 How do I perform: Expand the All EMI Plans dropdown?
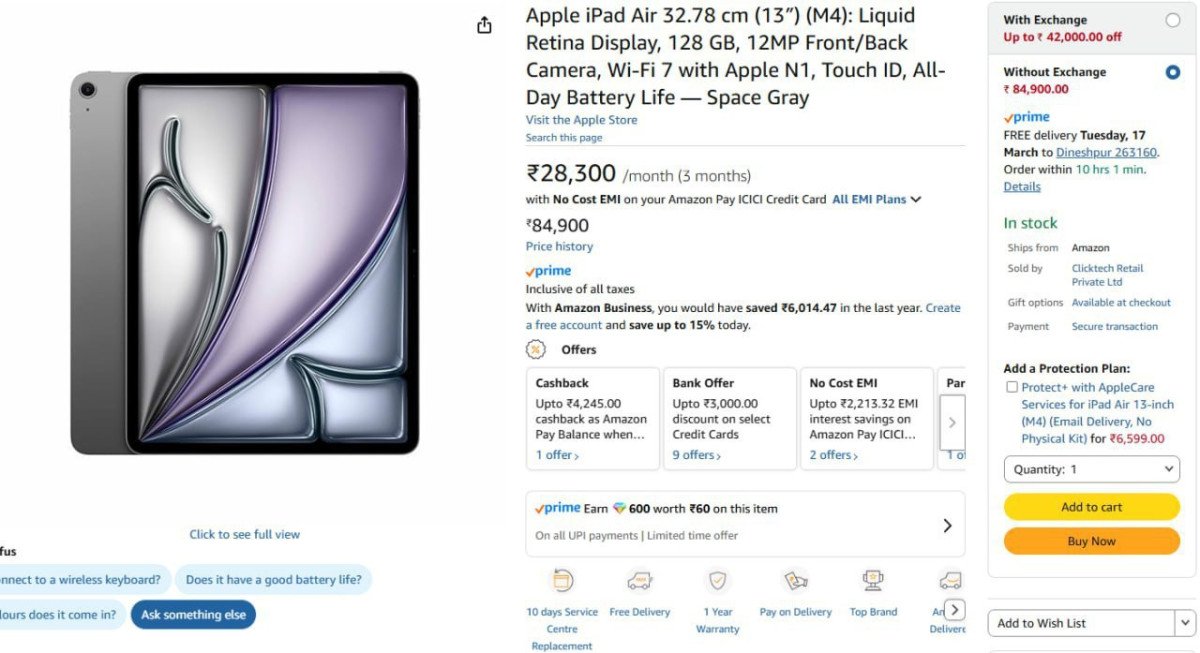coord(875,199)
